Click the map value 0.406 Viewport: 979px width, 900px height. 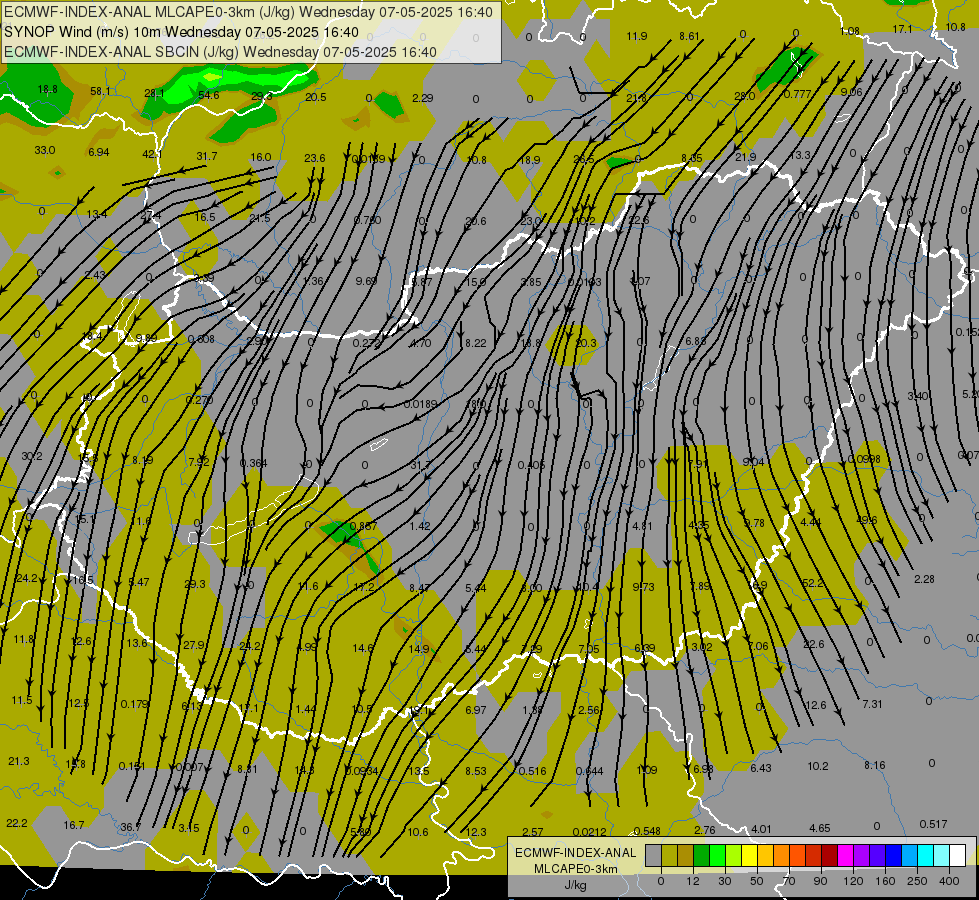tap(531, 465)
